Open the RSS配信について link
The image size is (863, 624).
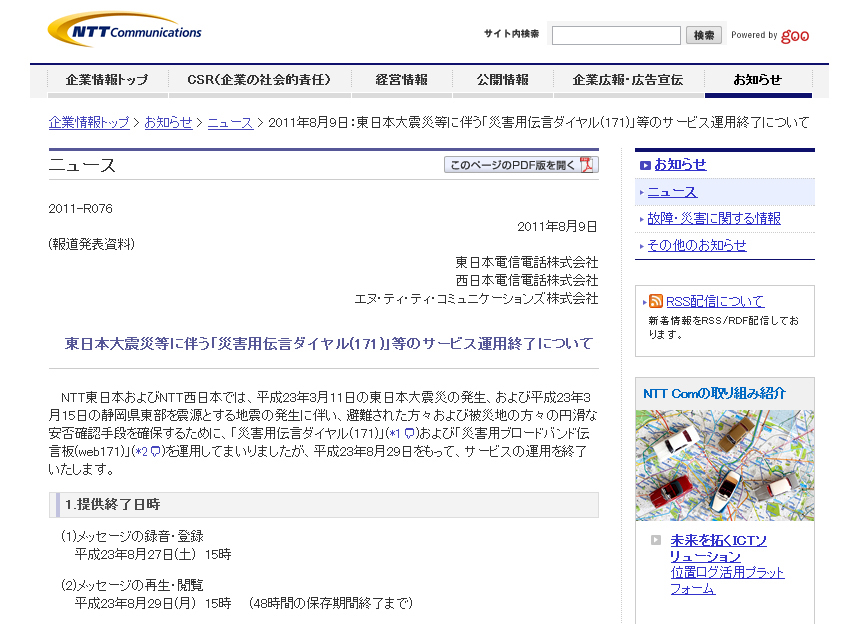[x=715, y=301]
